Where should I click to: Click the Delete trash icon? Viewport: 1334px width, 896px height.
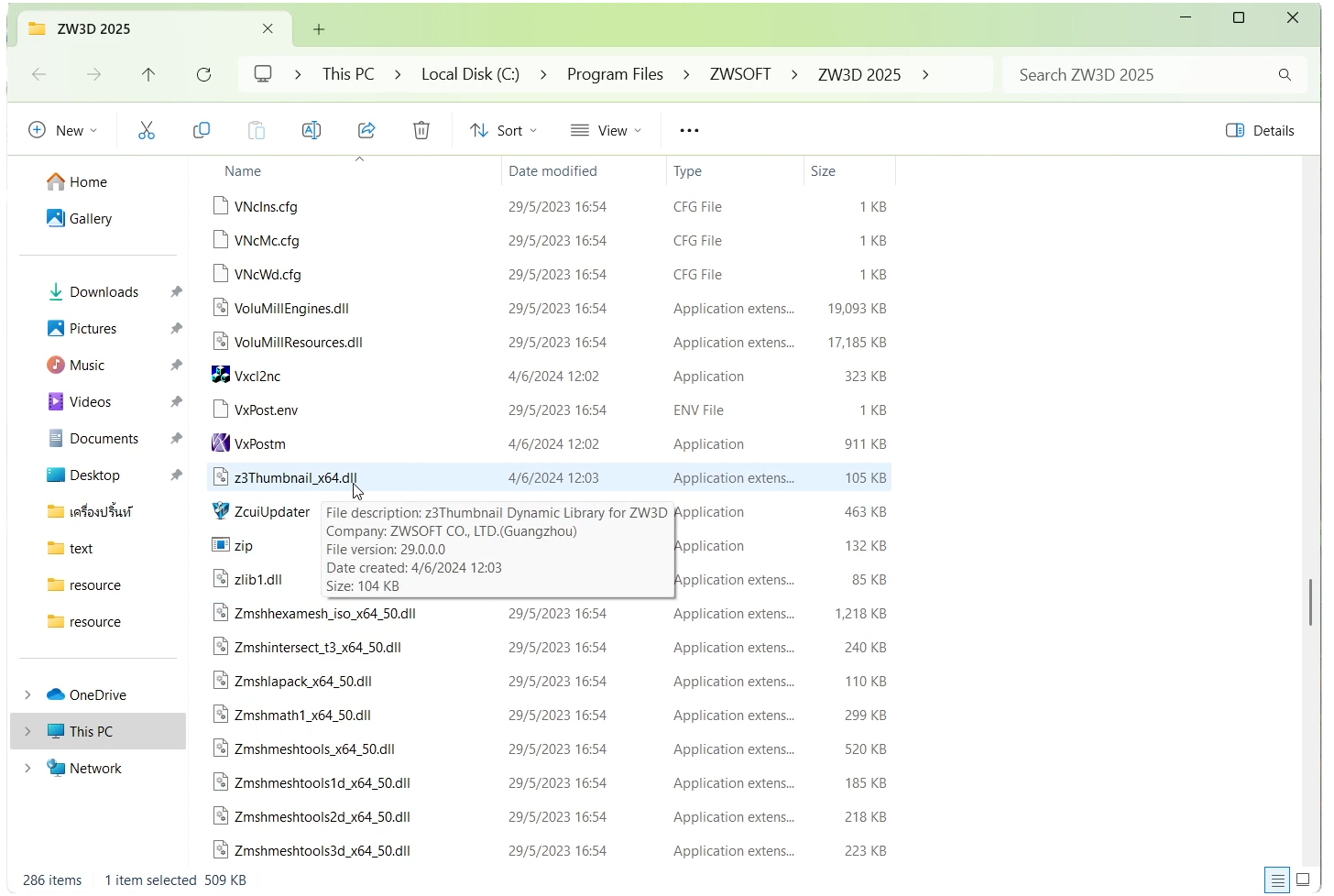[421, 131]
